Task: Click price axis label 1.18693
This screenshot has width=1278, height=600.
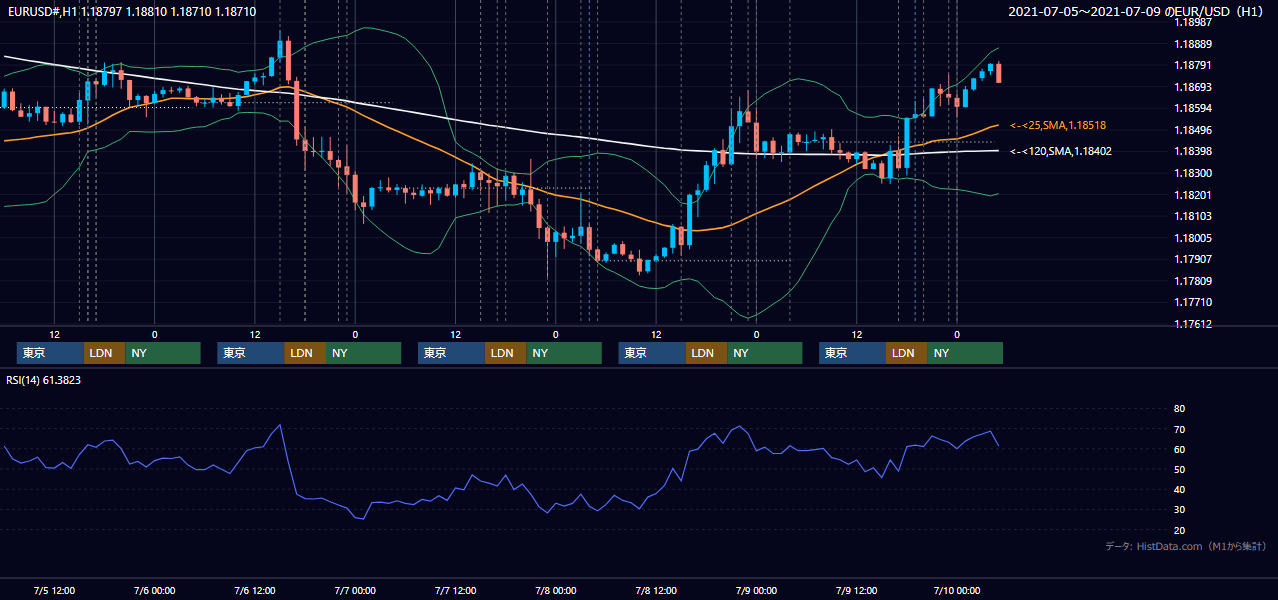Action: point(1193,87)
